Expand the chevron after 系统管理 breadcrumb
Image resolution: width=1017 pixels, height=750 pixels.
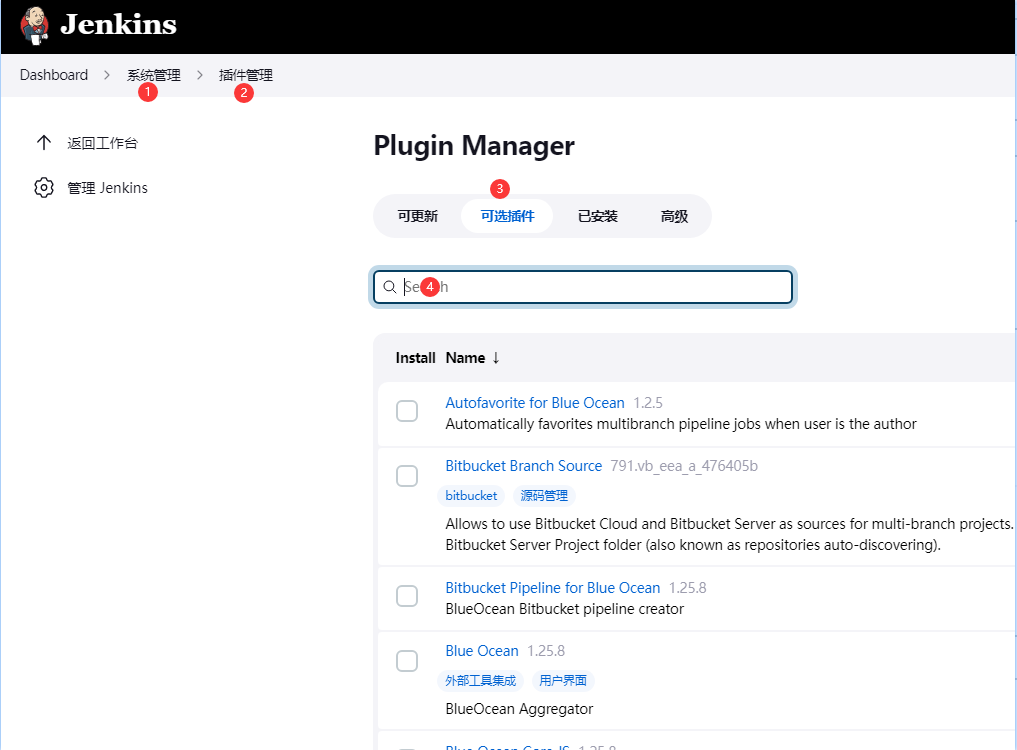(x=200, y=75)
